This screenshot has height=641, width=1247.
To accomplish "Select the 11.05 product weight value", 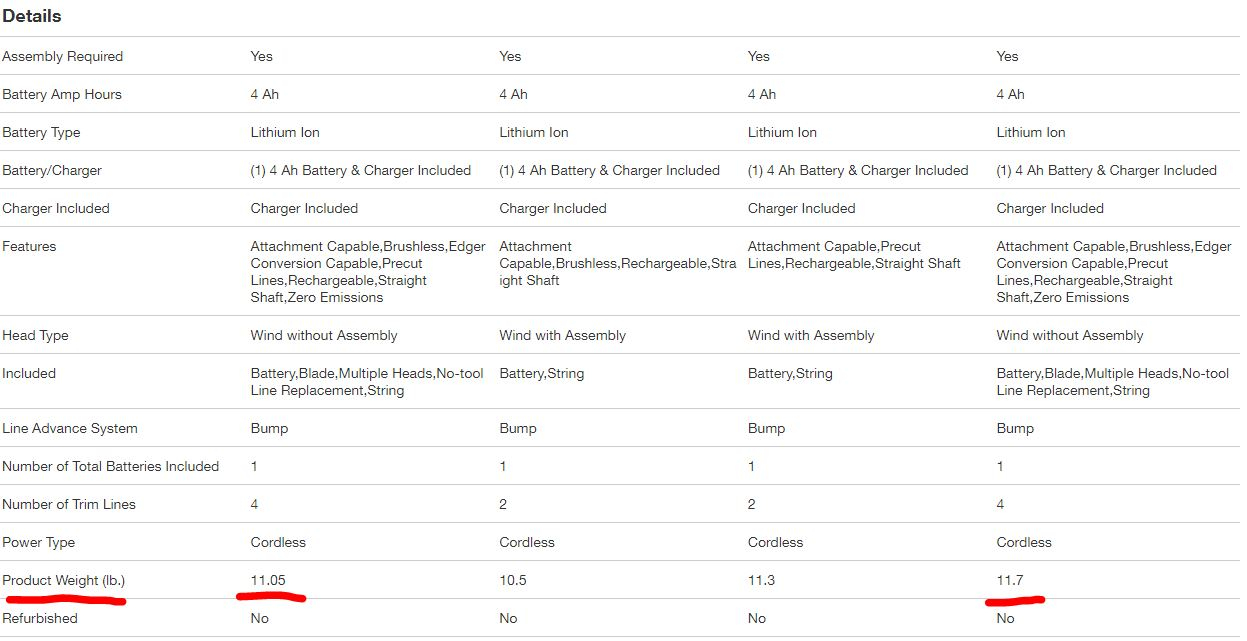I will [x=269, y=580].
